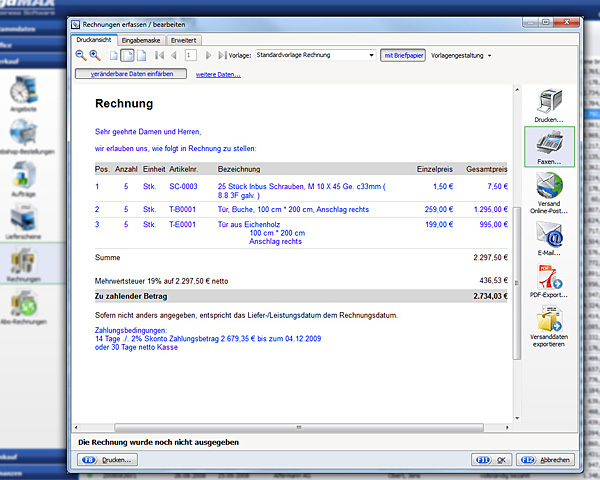Image resolution: width=600 pixels, height=480 pixels.
Task: Jump to the last page
Action: (222, 56)
